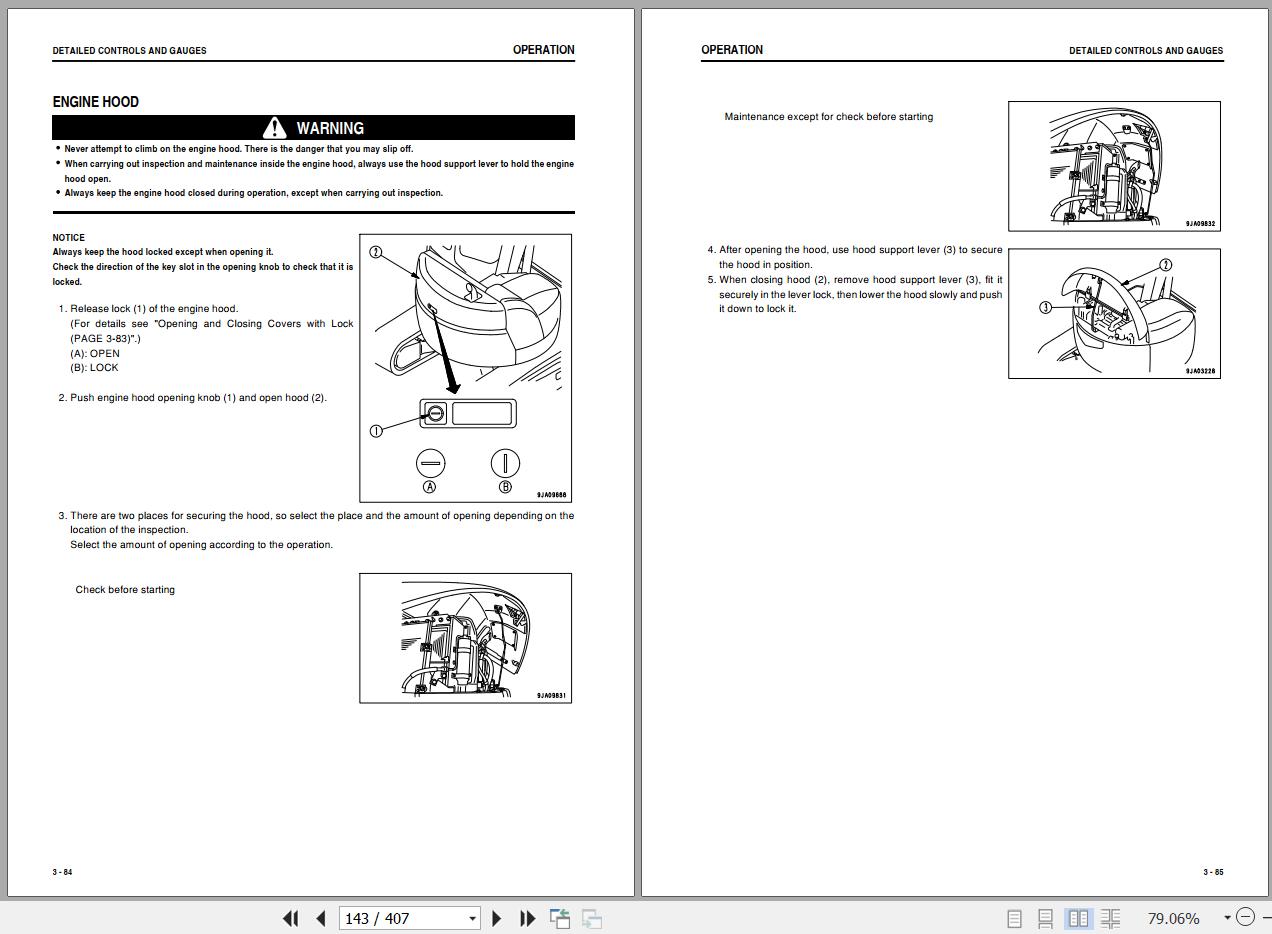1272x934 pixels.
Task: Click the "(B): LOCK" text
Action: point(94,368)
